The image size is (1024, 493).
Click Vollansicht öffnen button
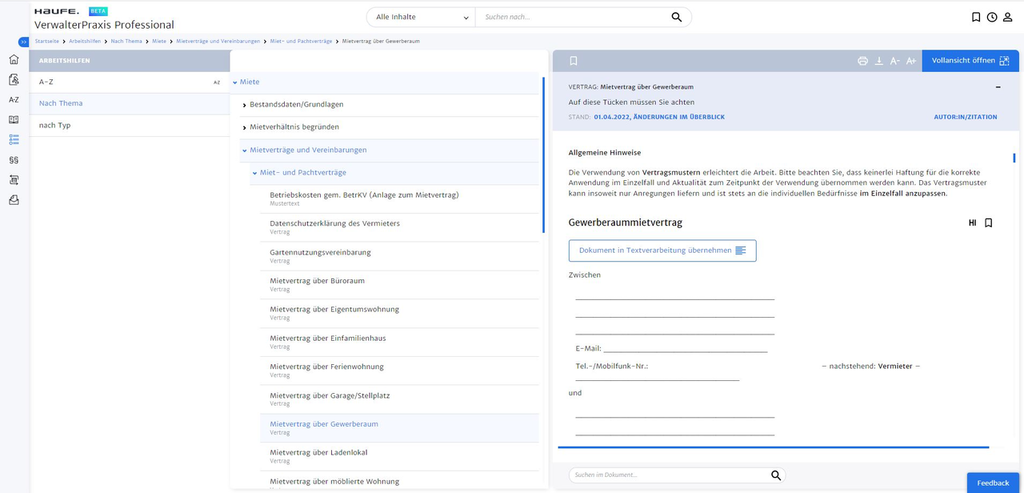pos(970,61)
